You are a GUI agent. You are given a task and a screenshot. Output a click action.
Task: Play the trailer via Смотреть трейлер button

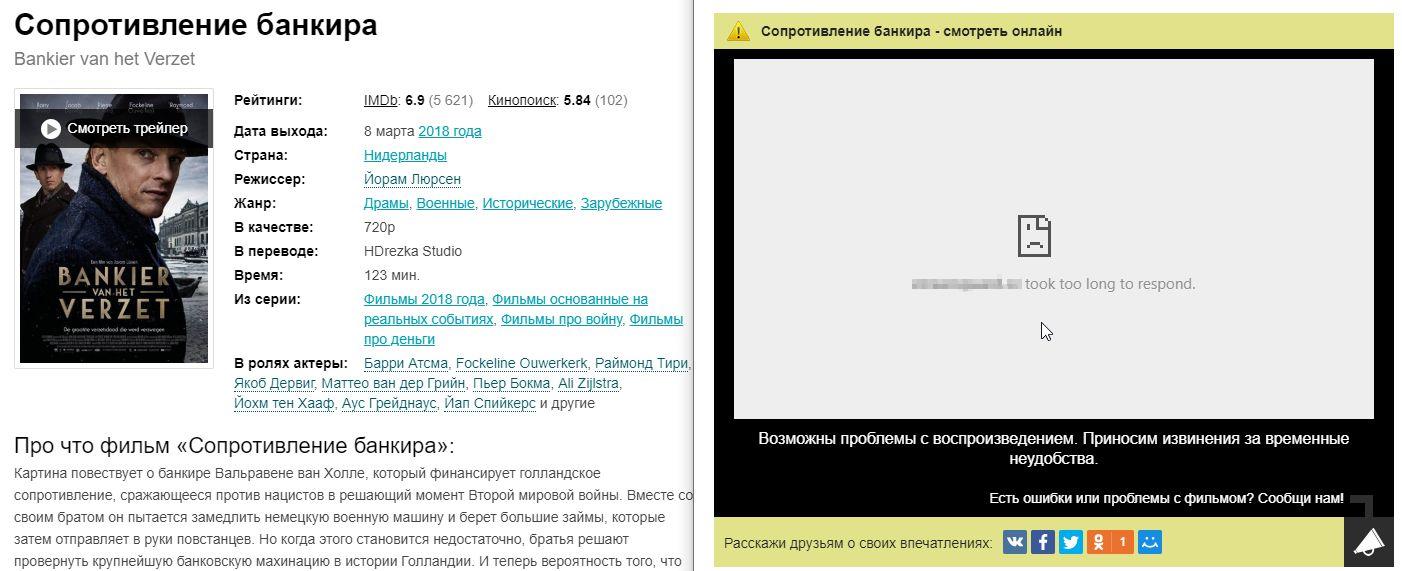[114, 128]
